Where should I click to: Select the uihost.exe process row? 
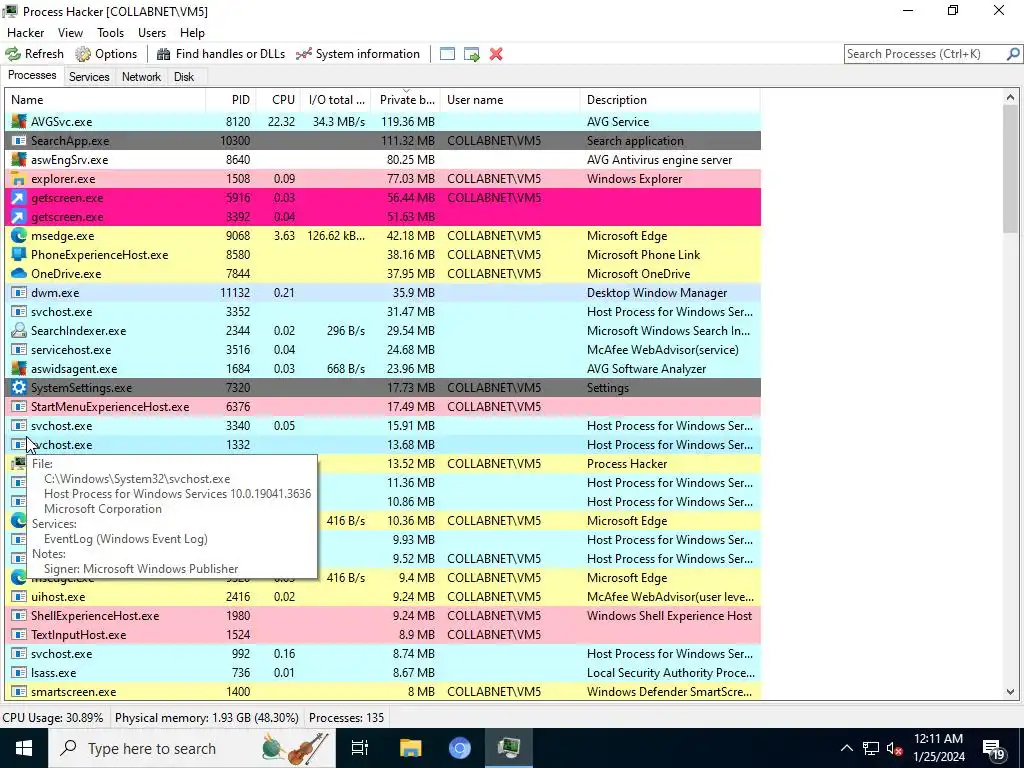383,596
